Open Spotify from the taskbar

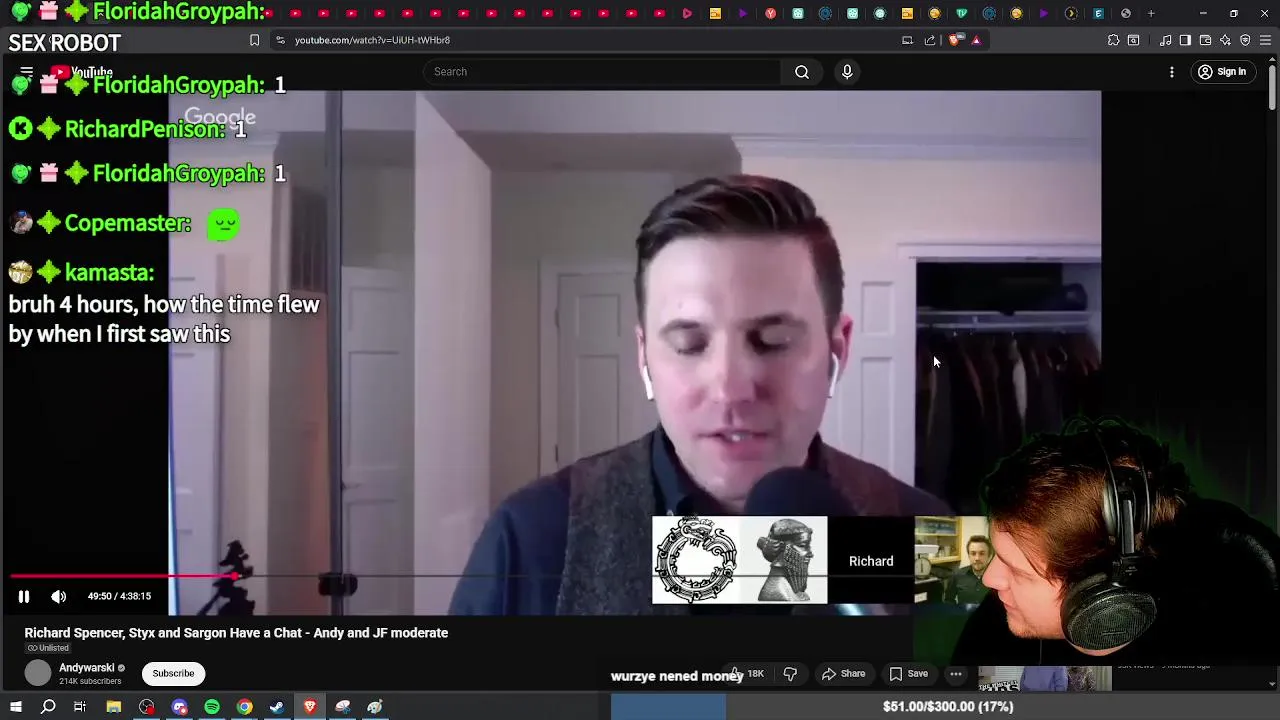click(212, 707)
